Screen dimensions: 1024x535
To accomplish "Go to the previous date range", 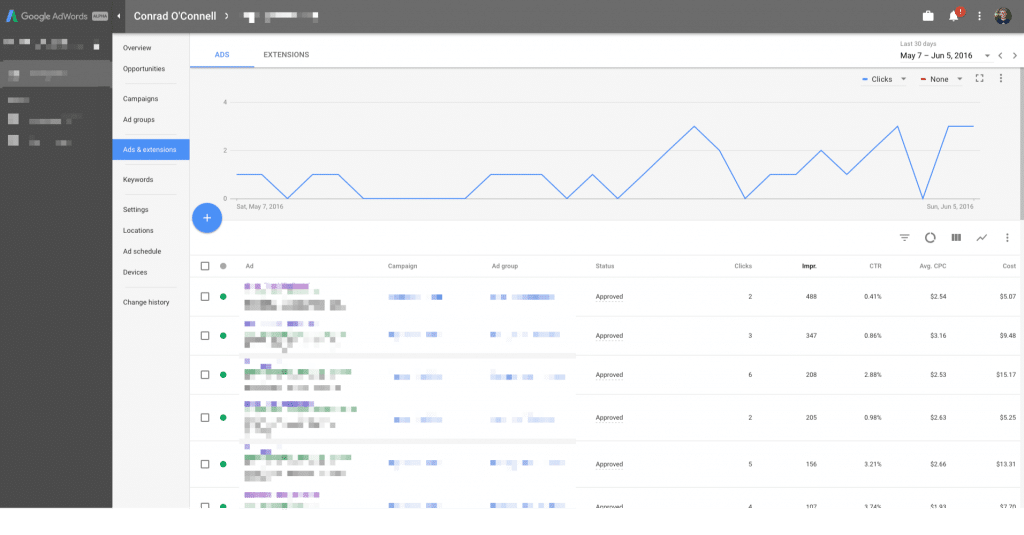I will (1000, 56).
